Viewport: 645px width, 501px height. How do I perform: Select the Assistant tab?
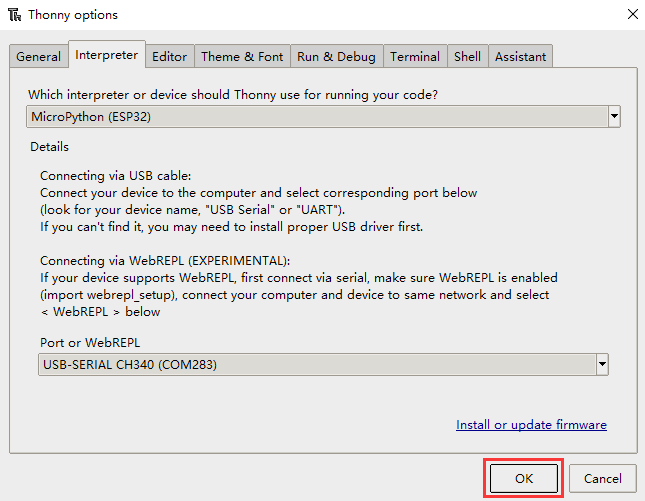[x=520, y=56]
